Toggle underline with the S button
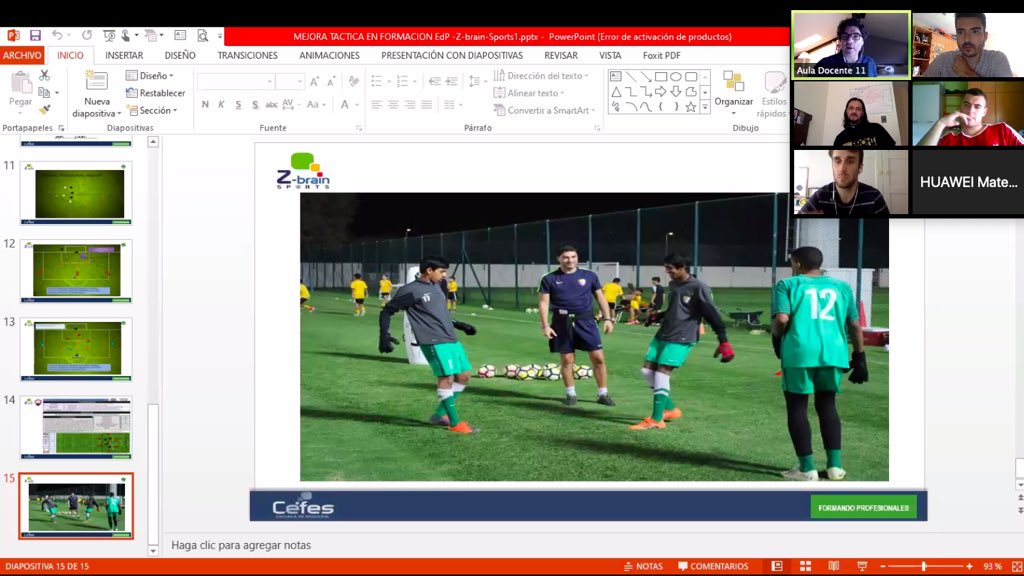The image size is (1024, 576). pyautogui.click(x=238, y=104)
